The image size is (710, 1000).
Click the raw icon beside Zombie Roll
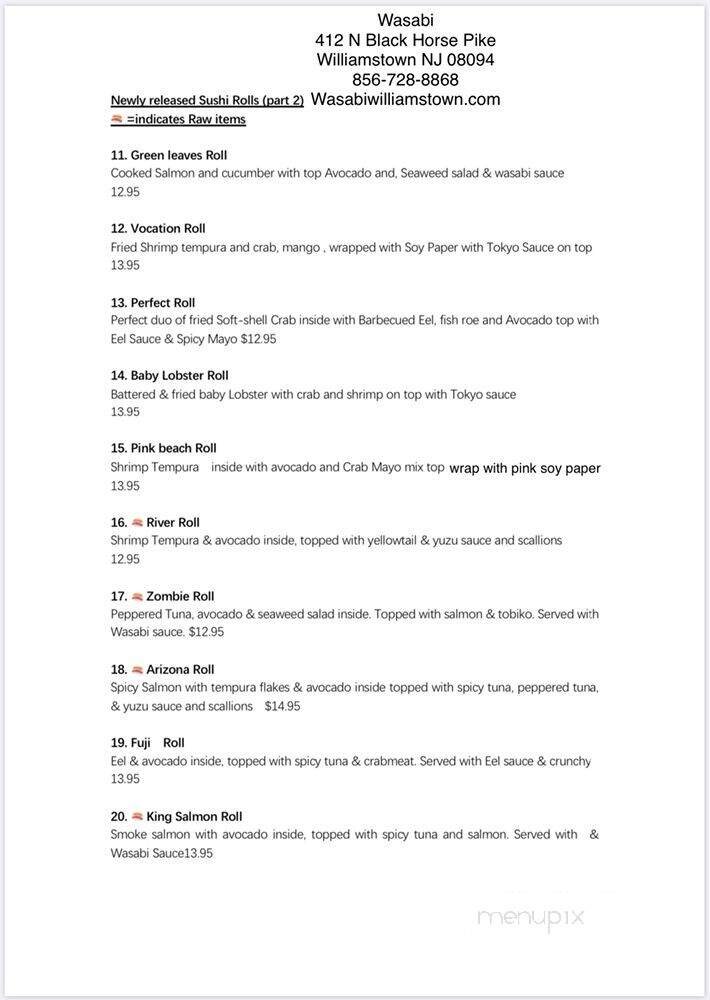tap(137, 596)
